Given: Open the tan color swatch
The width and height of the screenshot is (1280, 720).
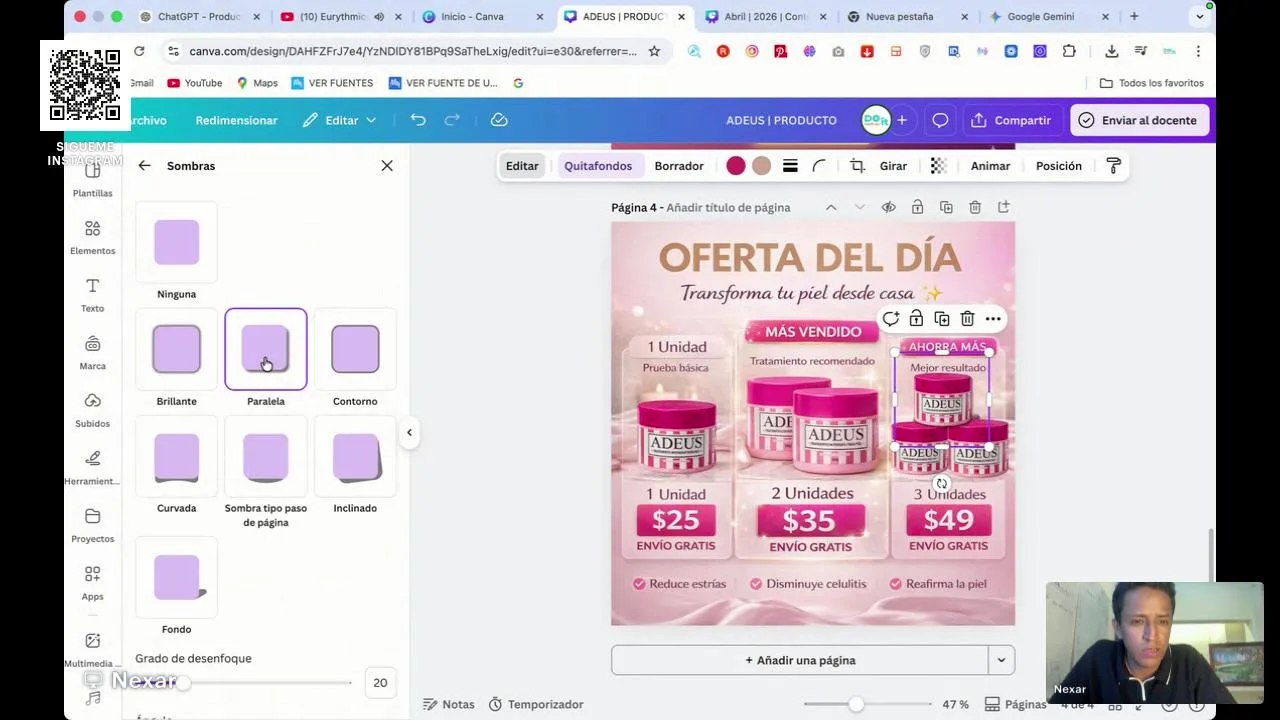Looking at the screenshot, I should [761, 166].
